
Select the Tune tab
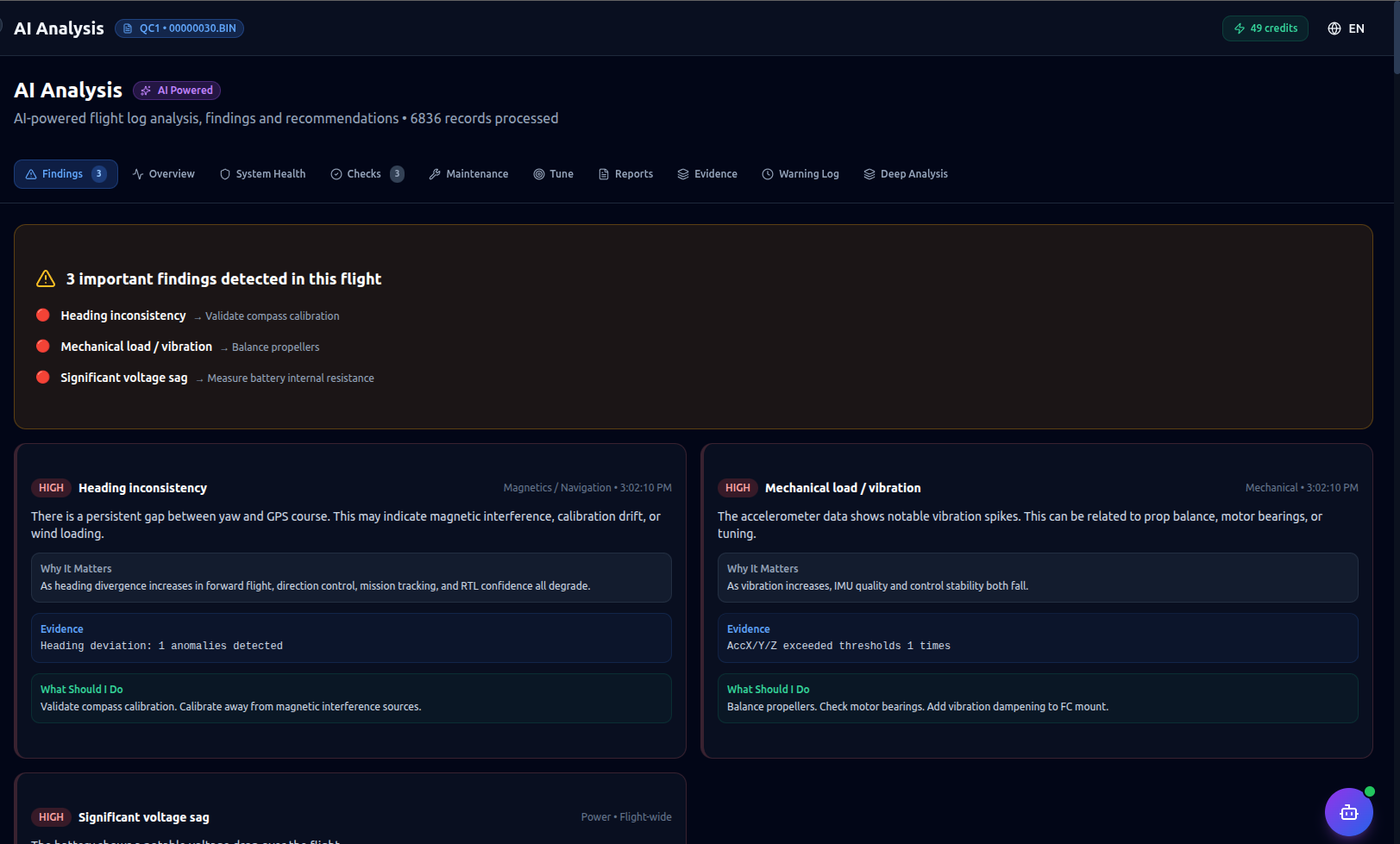pyautogui.click(x=553, y=174)
